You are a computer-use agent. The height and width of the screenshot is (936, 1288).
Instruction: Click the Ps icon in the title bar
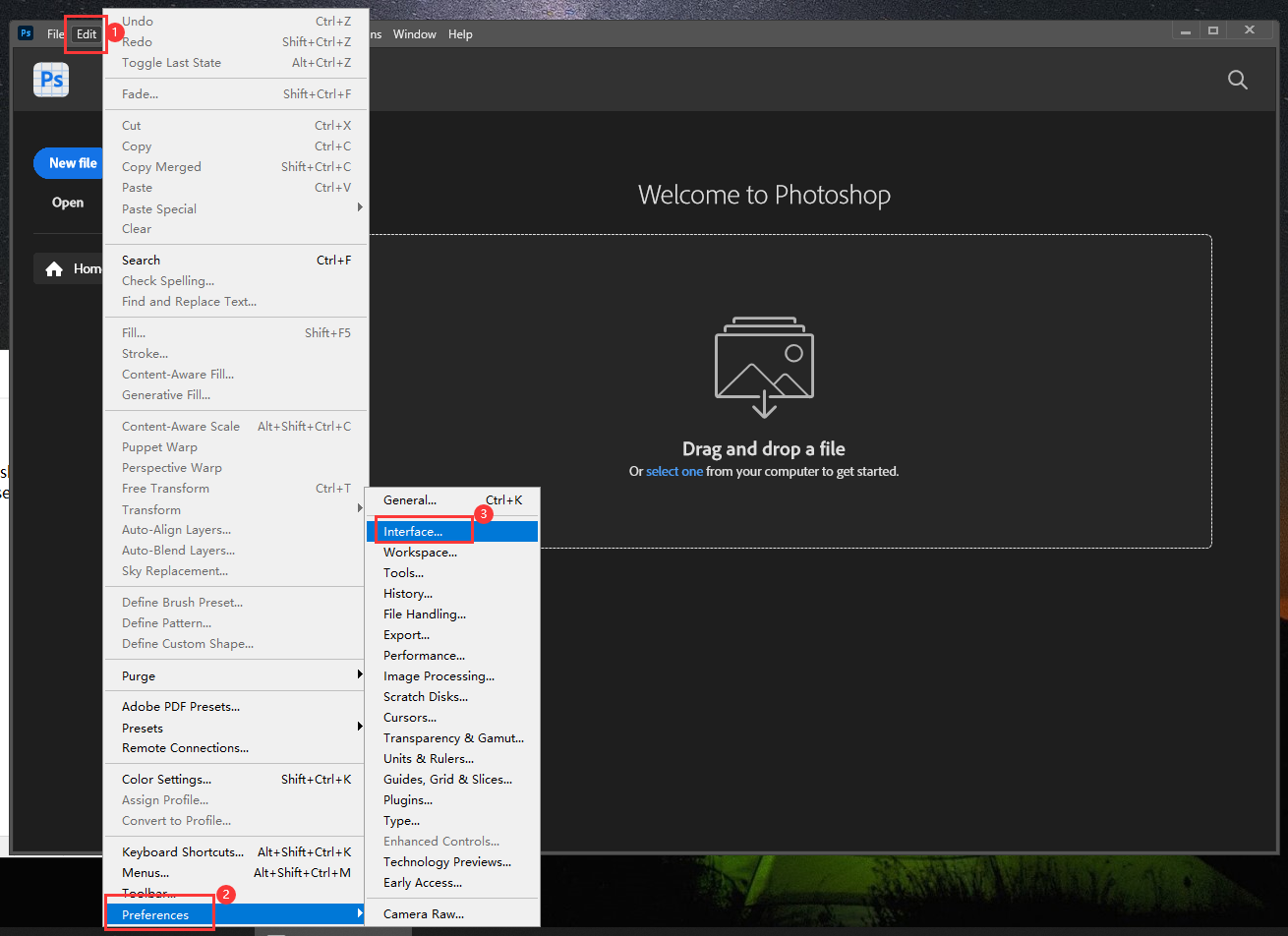click(27, 33)
